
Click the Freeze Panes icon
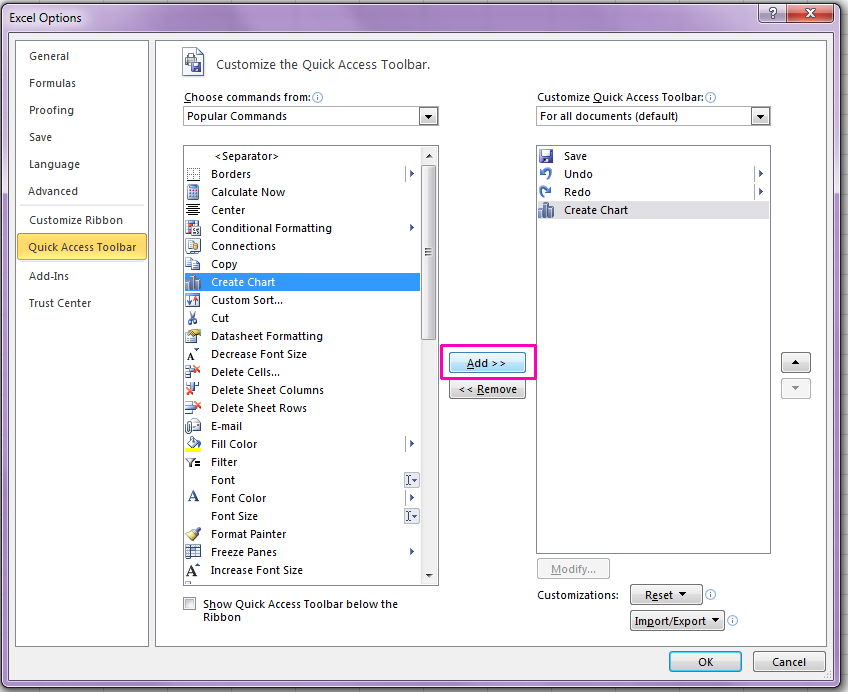click(193, 552)
